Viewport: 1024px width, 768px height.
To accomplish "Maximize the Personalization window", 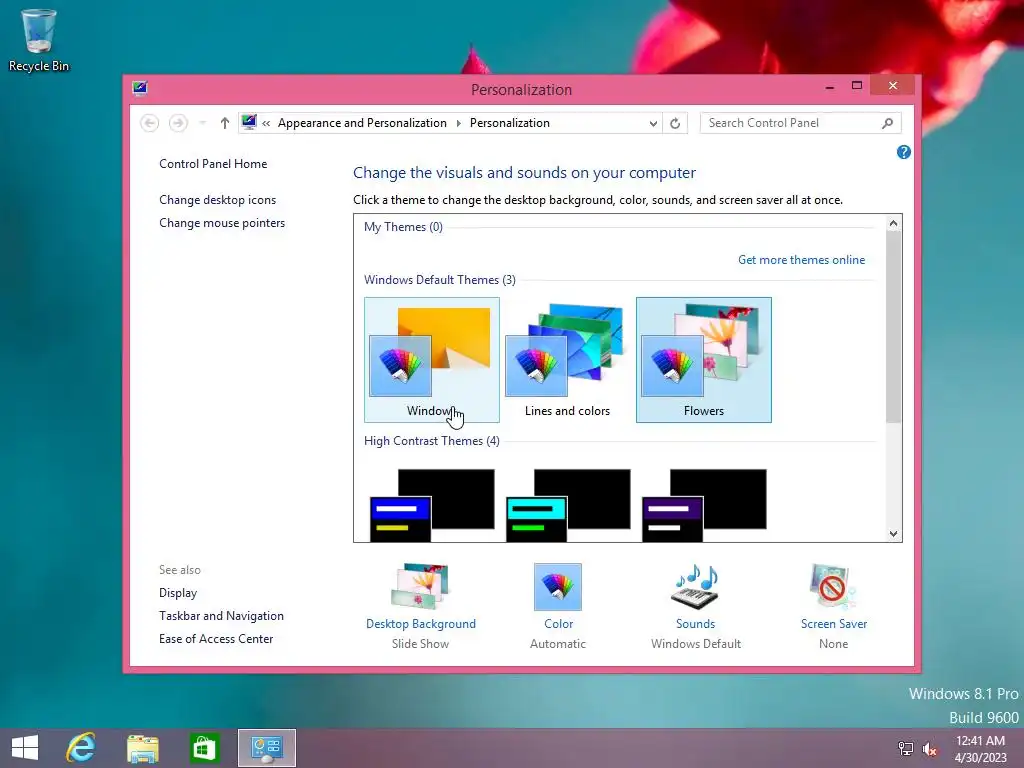I will 857,86.
